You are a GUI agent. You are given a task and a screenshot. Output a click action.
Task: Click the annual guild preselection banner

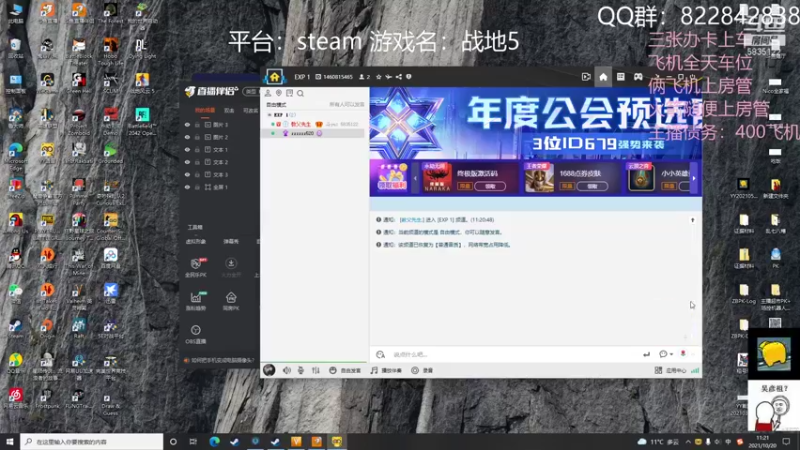pyautogui.click(x=536, y=123)
